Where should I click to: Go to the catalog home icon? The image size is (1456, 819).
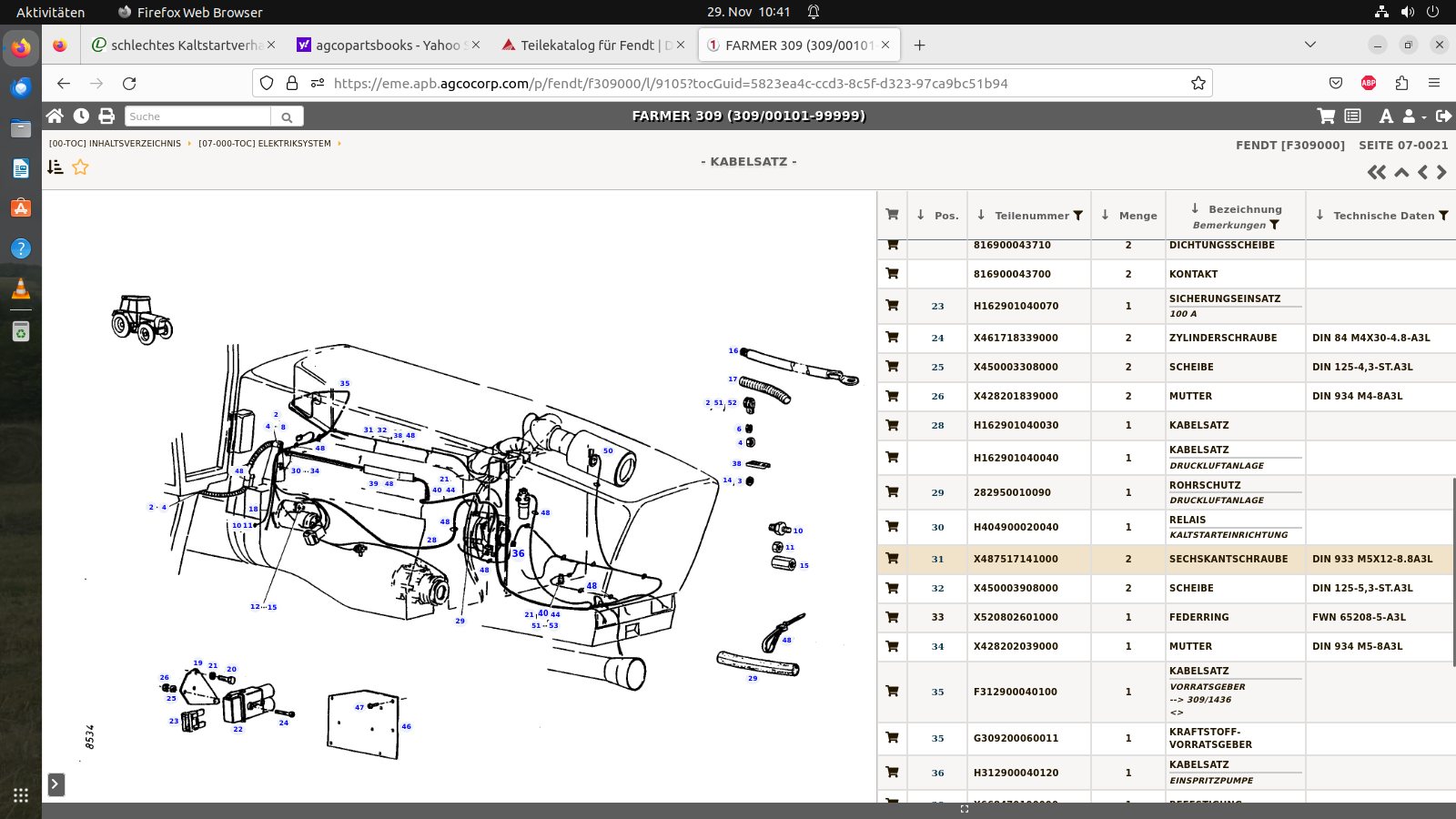coord(55,116)
